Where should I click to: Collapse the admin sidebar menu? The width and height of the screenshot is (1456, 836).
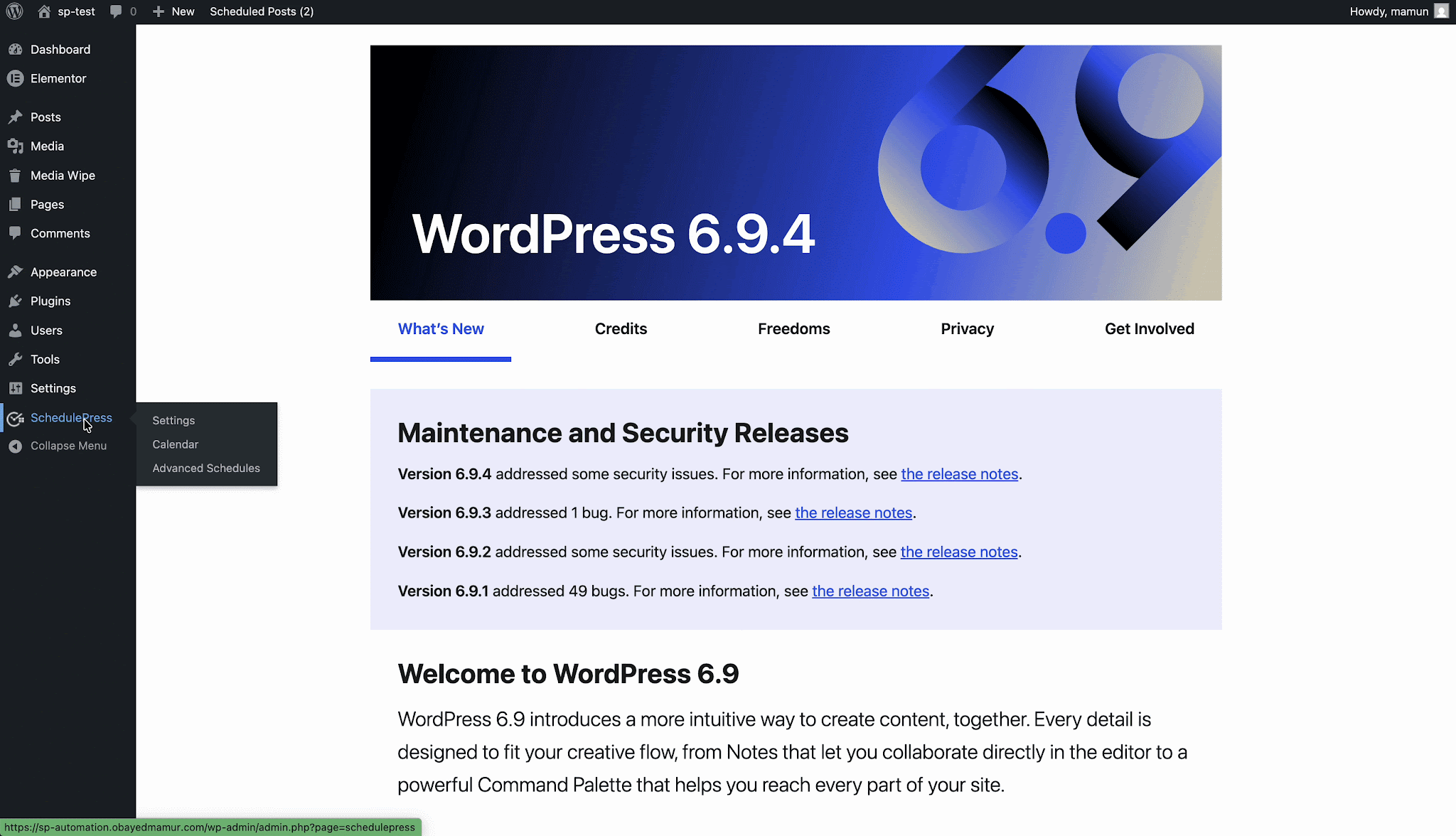tap(68, 446)
